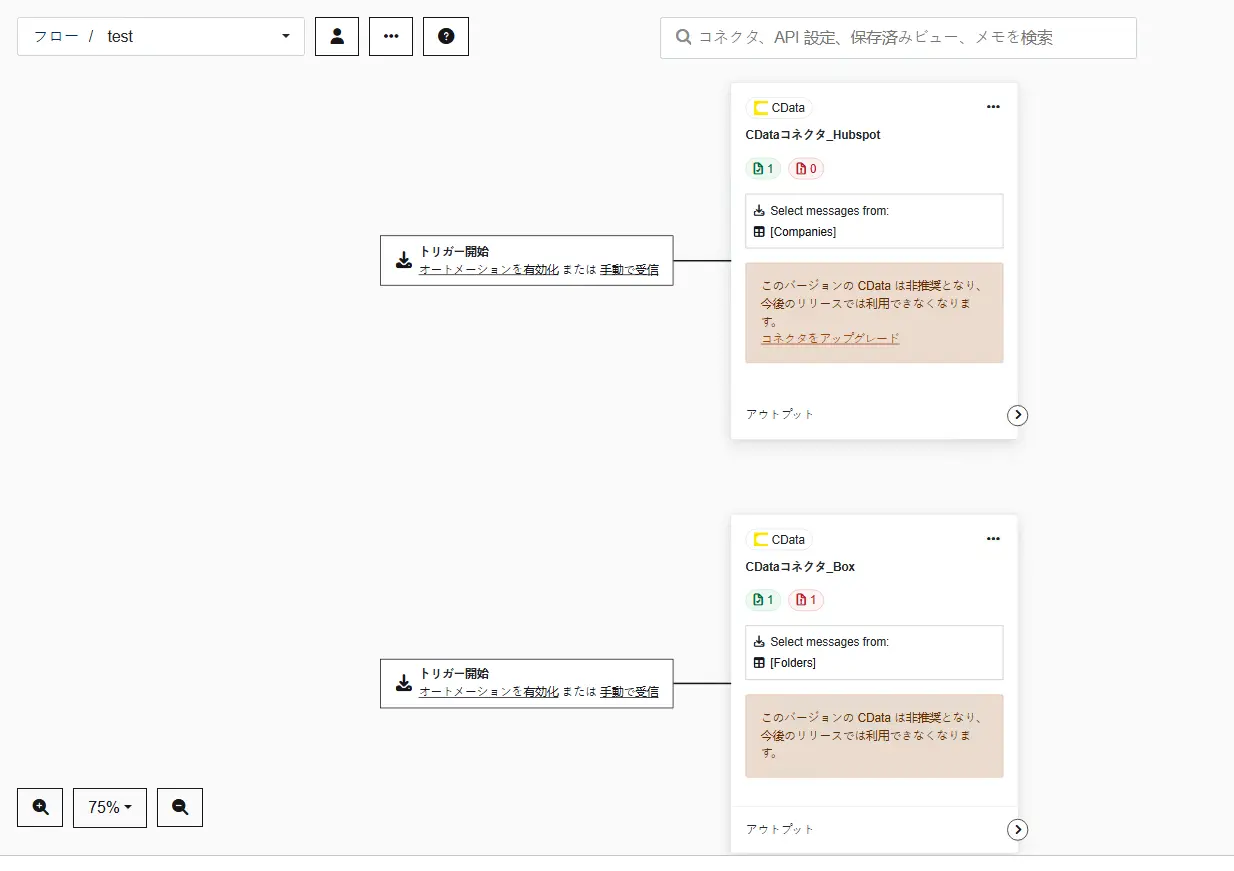Click Select messages from in Hubspot card
Viewport: 1234px width, 871px height.
[x=829, y=211]
